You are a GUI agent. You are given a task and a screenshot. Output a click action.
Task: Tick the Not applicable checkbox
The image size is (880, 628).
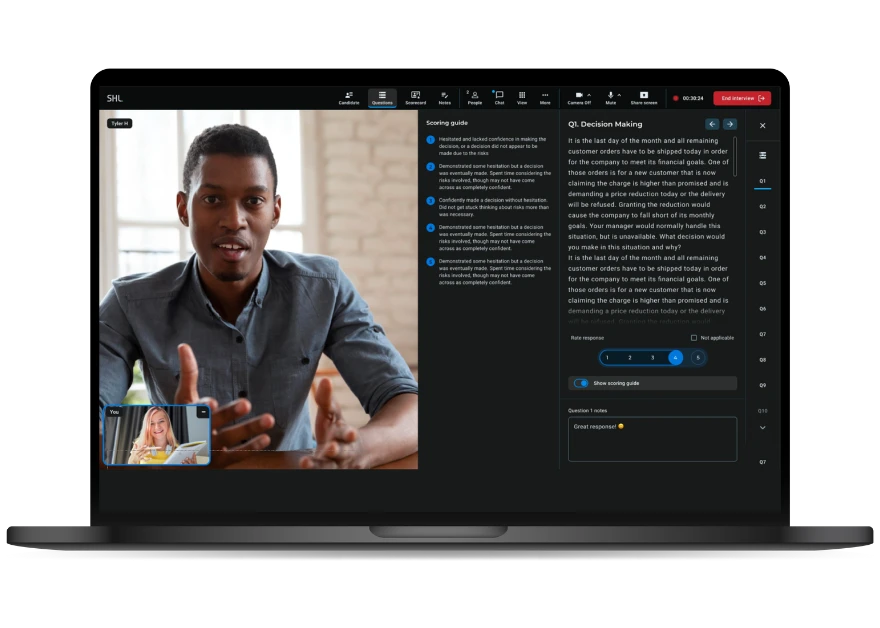click(x=694, y=338)
